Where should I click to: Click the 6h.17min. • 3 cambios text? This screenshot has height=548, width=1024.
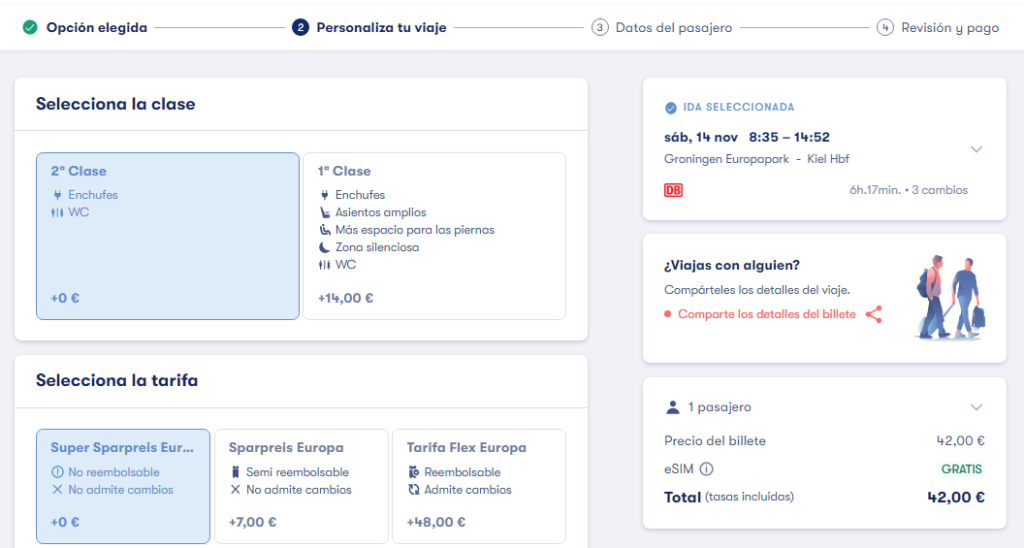click(x=908, y=190)
